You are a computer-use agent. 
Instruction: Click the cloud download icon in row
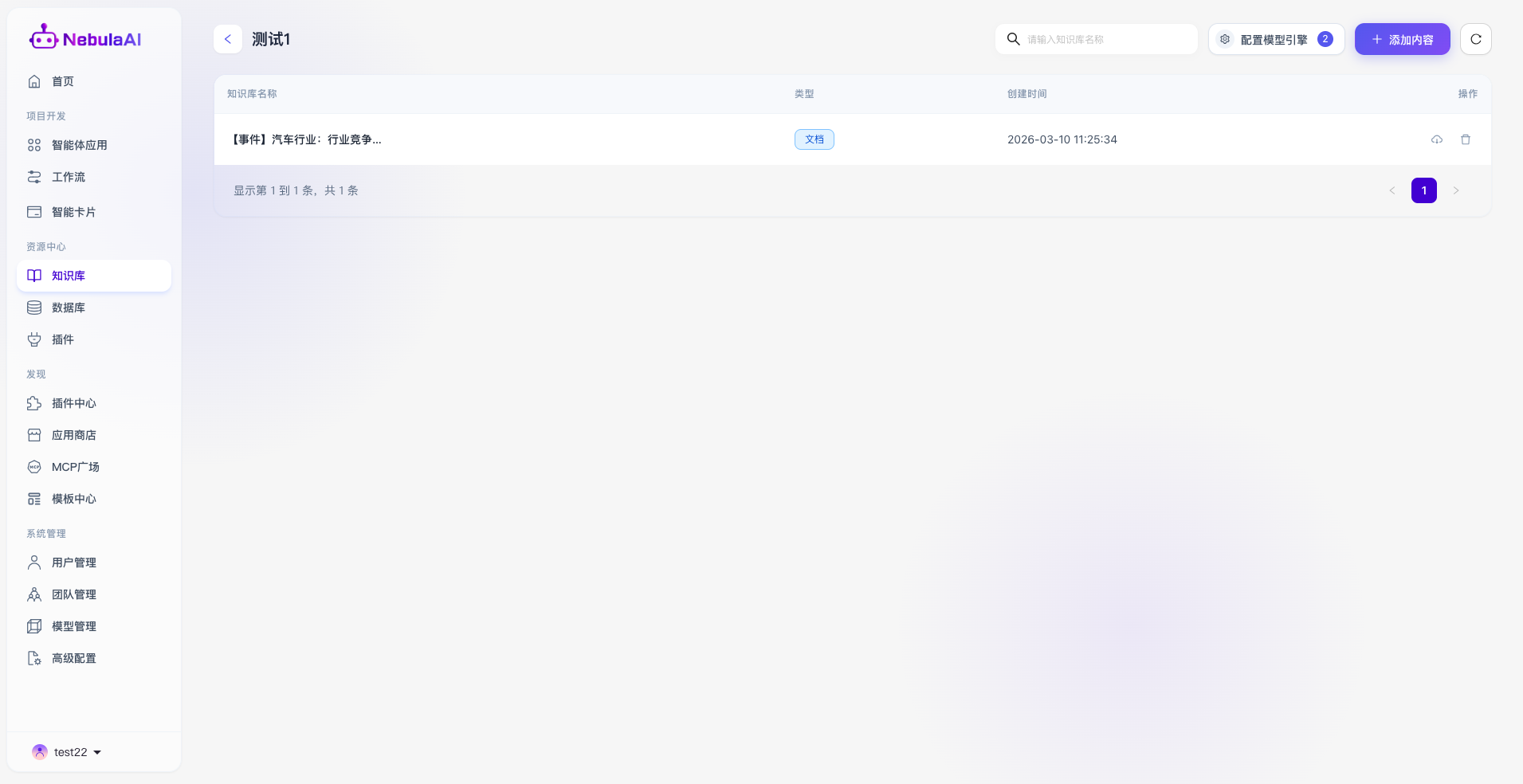click(x=1436, y=139)
